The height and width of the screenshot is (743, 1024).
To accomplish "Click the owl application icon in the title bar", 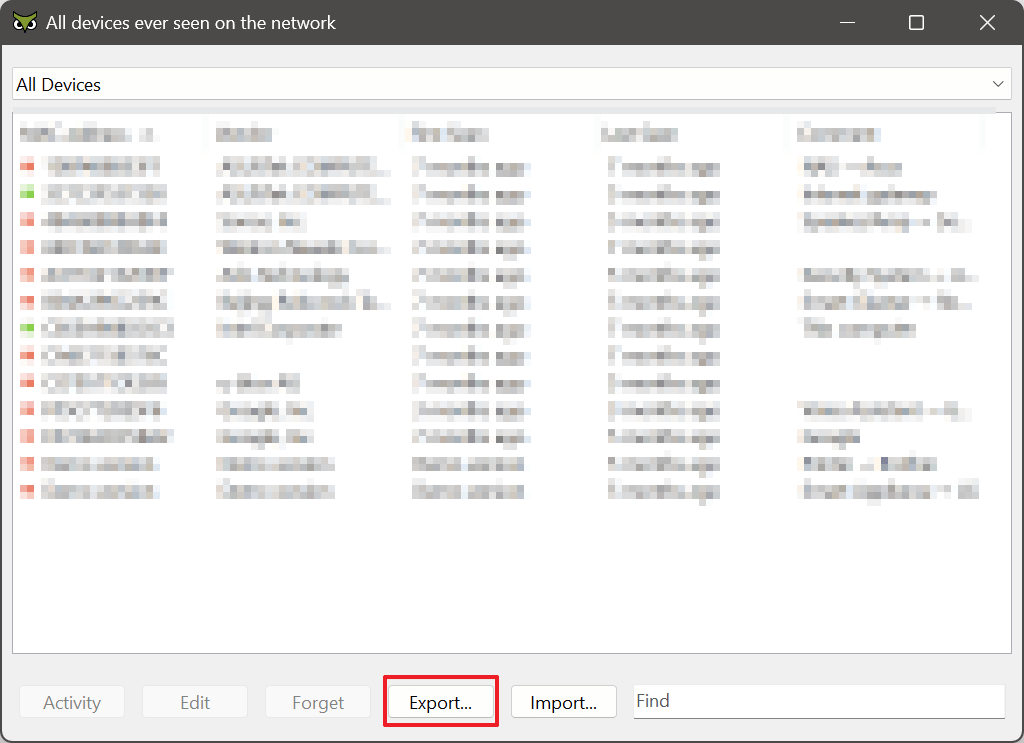I will click(x=24, y=21).
